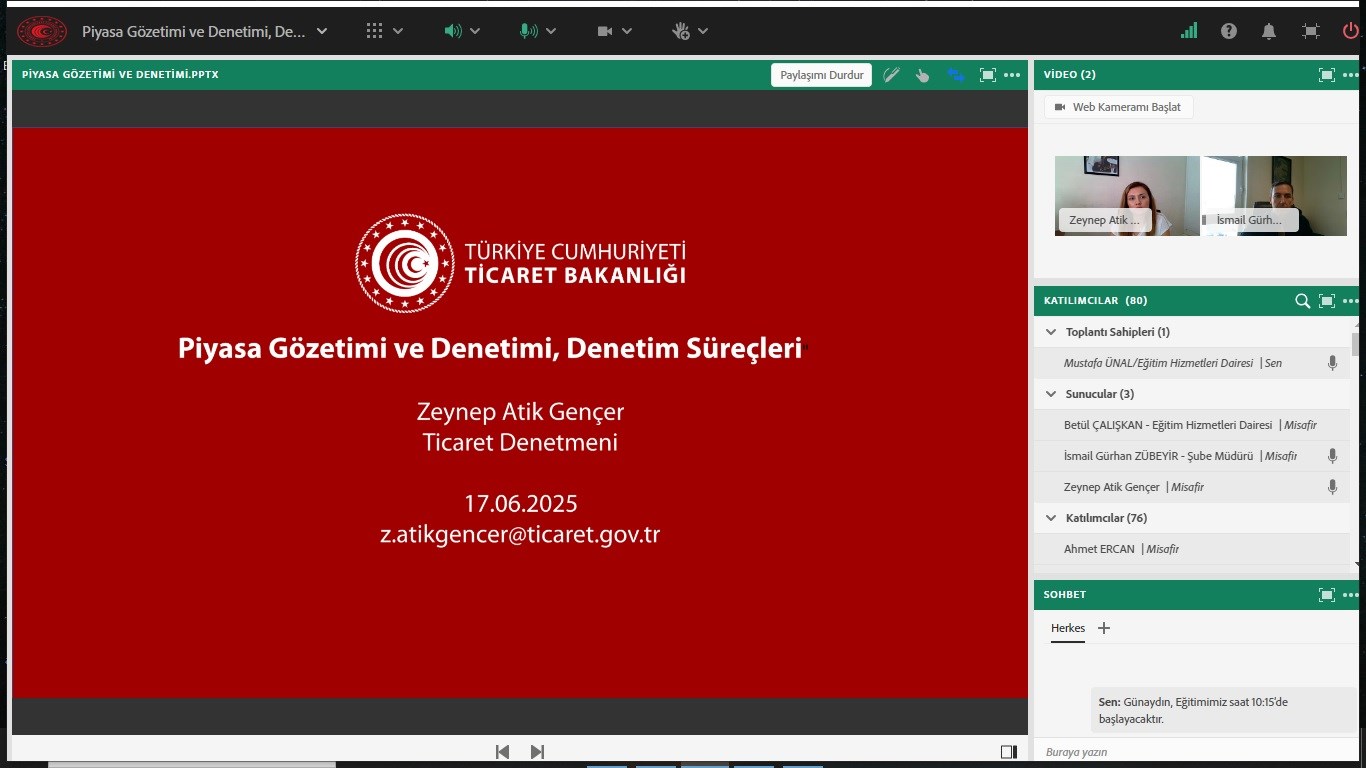
Task: Expand the pods menu arrow
Action: point(398,31)
